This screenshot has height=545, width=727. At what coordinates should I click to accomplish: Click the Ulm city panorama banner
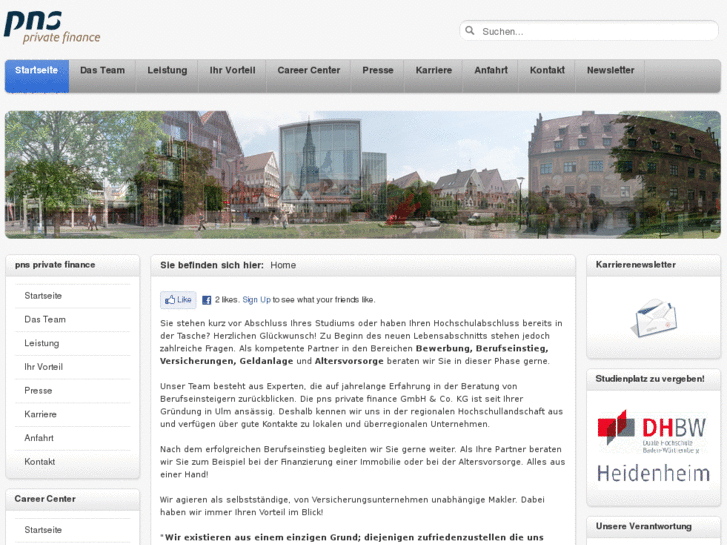363,174
